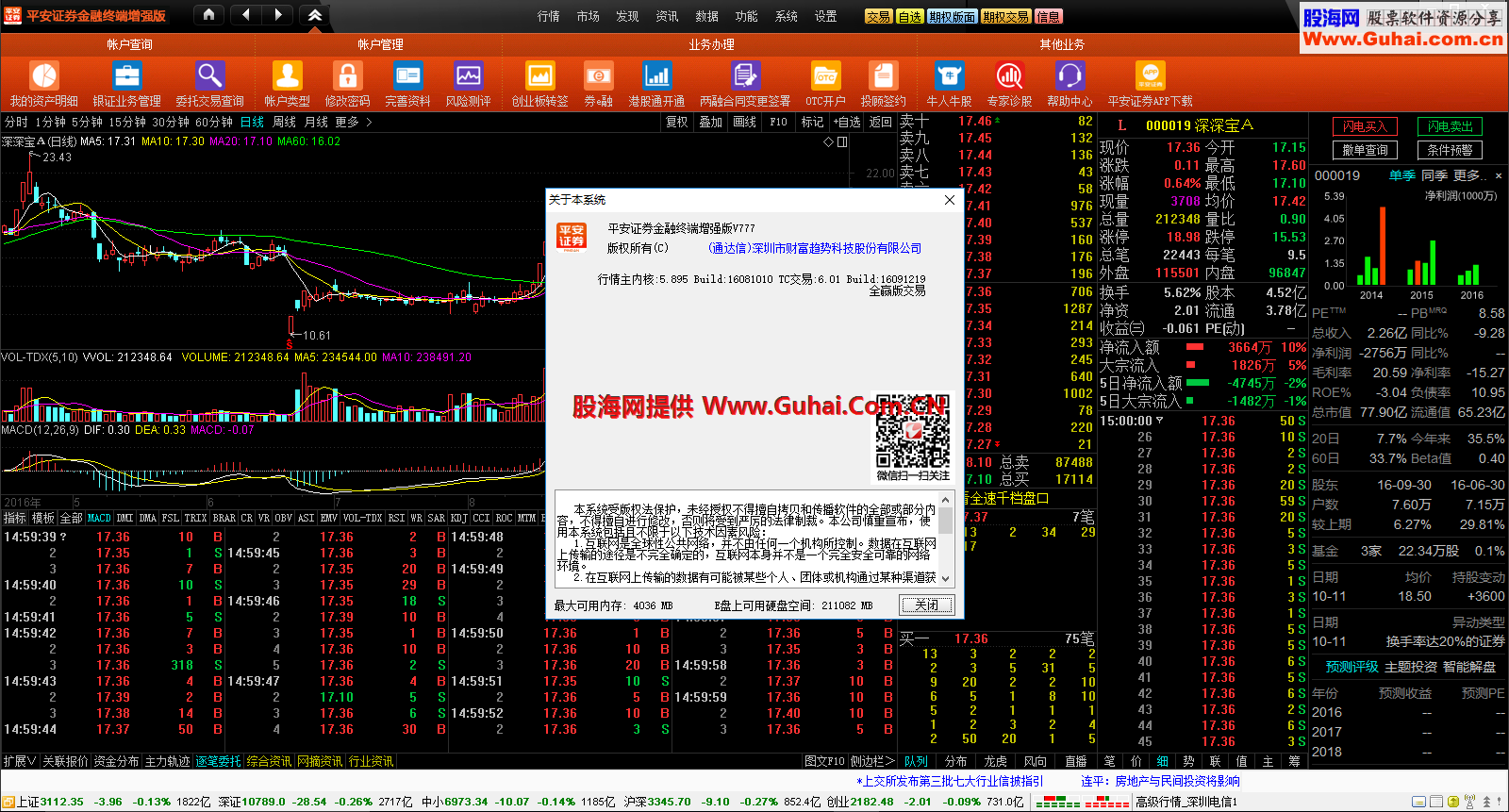Select the 周线 weekly chart period
Screen dimensions: 1509x812
pyautogui.click(x=284, y=122)
